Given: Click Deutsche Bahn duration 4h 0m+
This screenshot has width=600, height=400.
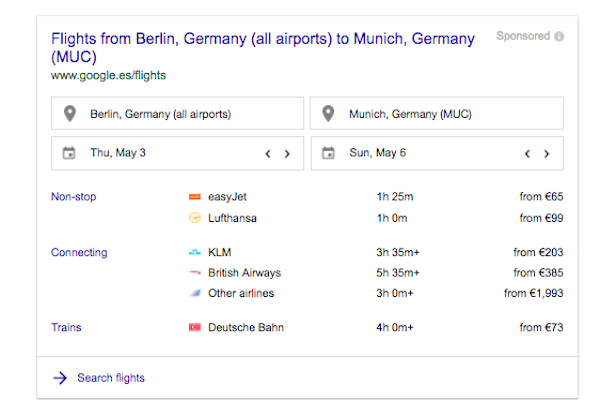Looking at the screenshot, I should coord(395,328).
